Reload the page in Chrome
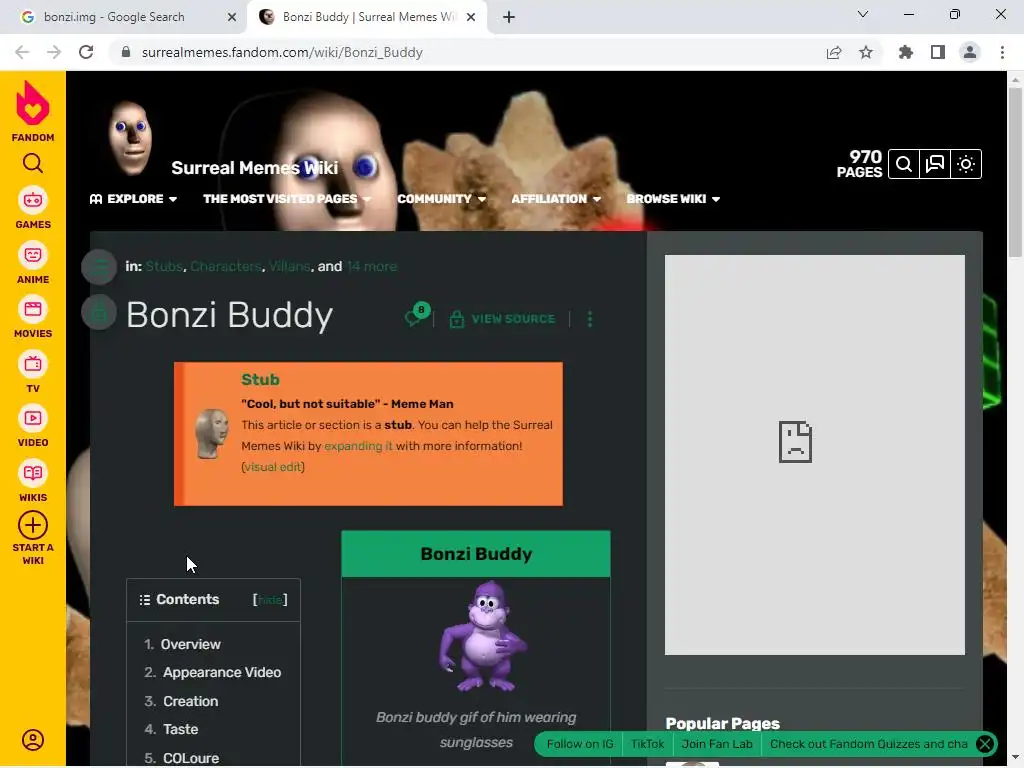1024x768 pixels. click(86, 52)
